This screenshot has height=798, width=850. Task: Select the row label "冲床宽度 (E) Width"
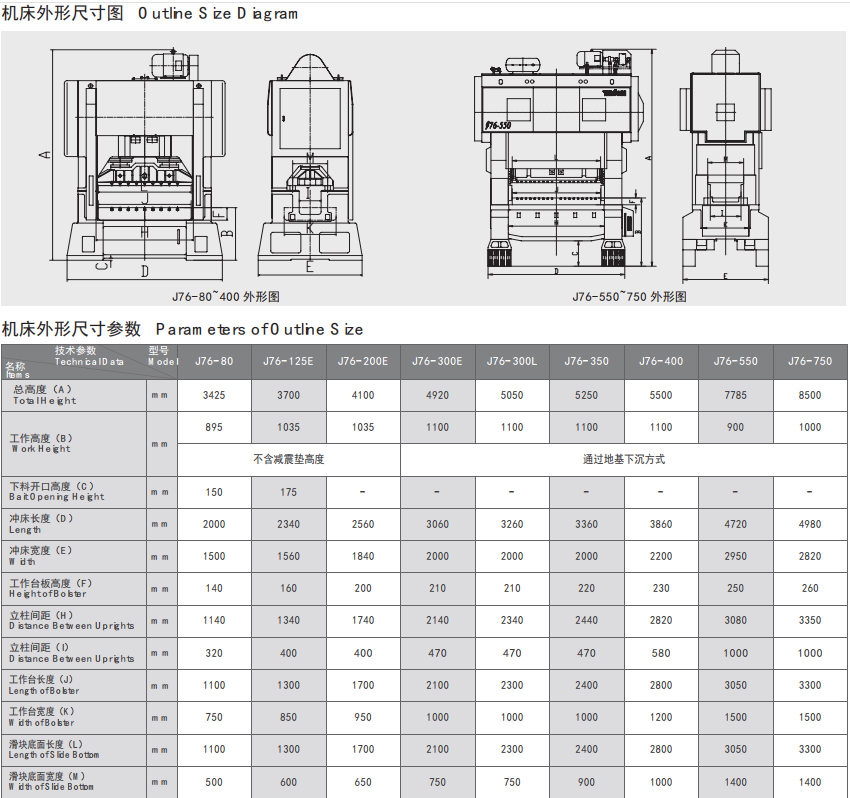tap(40, 556)
